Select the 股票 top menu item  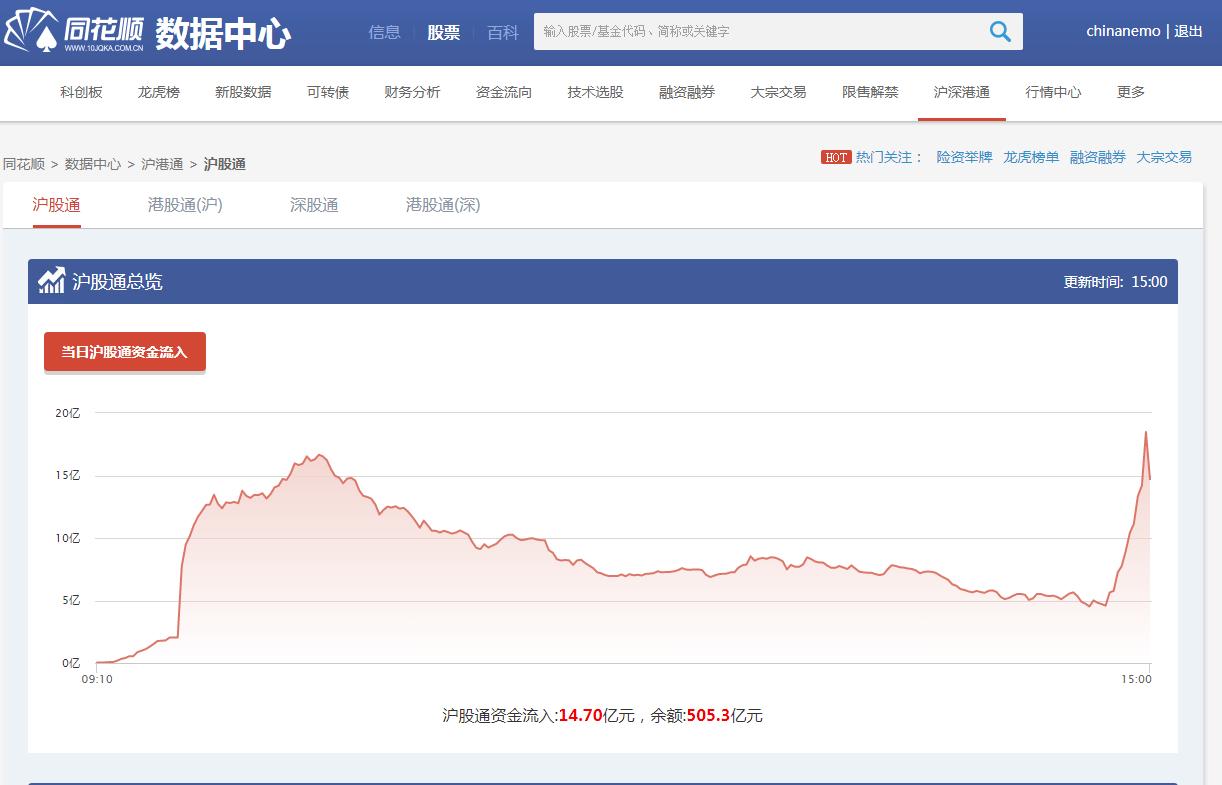click(x=444, y=32)
